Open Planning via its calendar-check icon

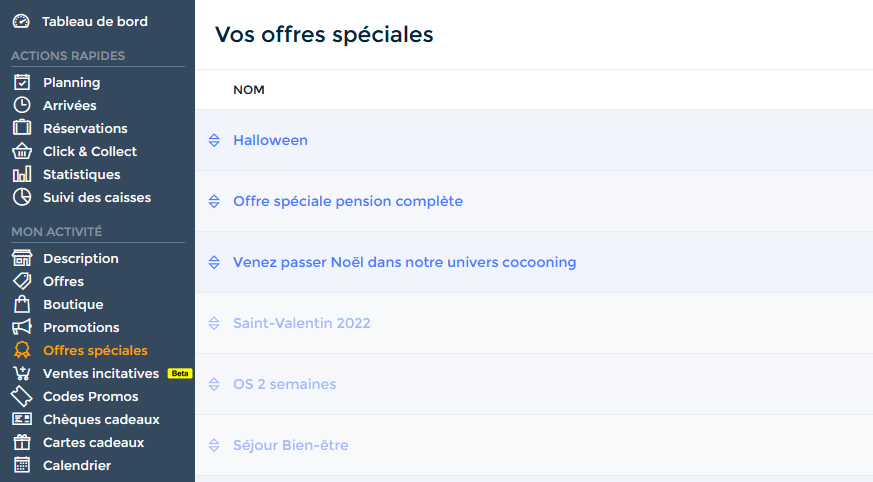tap(22, 82)
